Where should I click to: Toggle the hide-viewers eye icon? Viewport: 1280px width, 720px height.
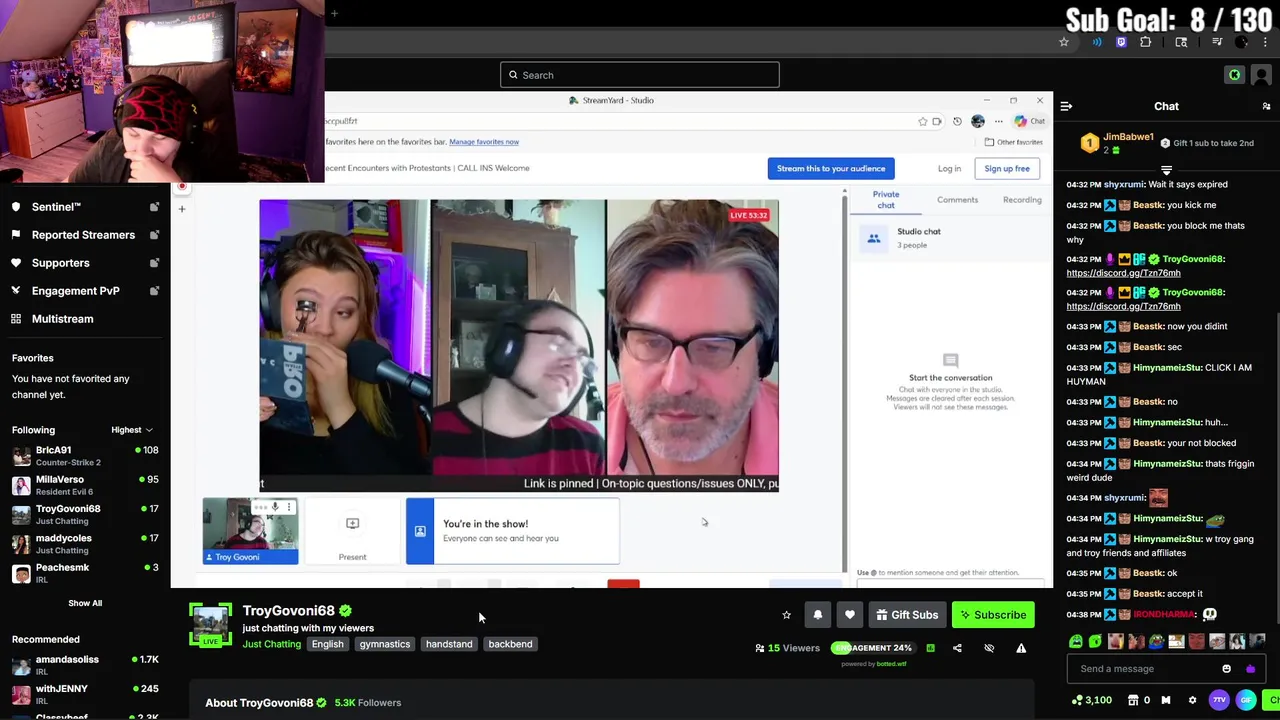tap(989, 648)
